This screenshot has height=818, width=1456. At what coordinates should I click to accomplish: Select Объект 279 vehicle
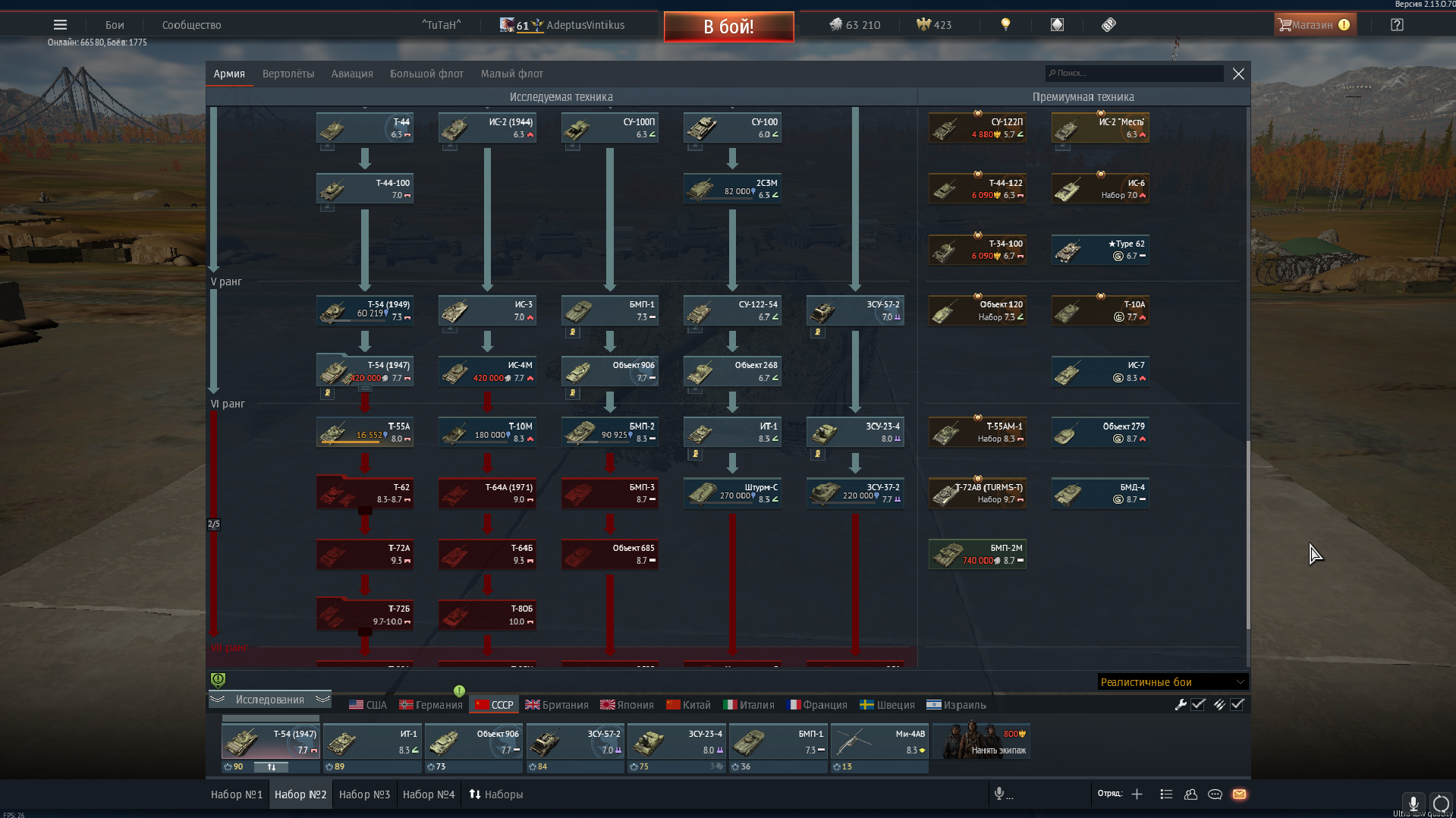[1100, 433]
